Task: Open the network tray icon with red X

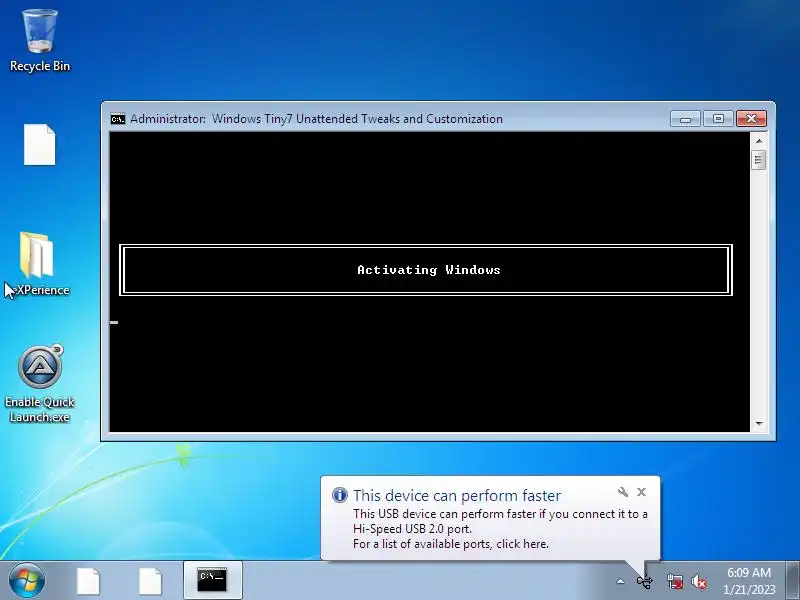Action: pos(675,581)
